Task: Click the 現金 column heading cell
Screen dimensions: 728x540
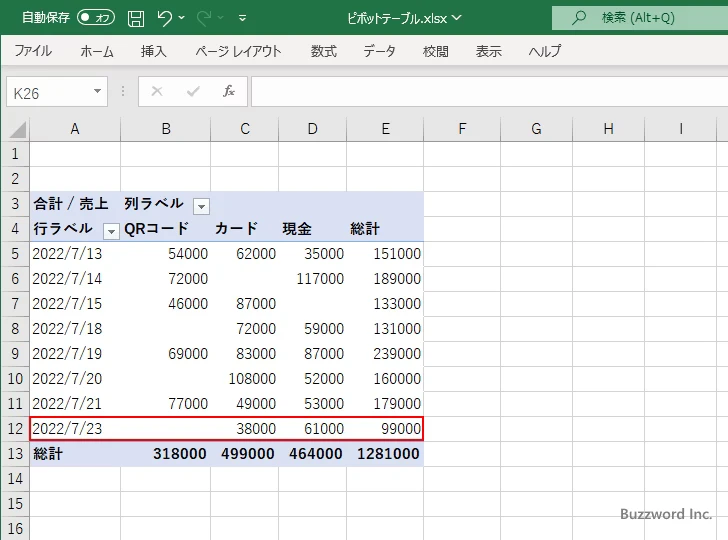Action: [x=312, y=228]
